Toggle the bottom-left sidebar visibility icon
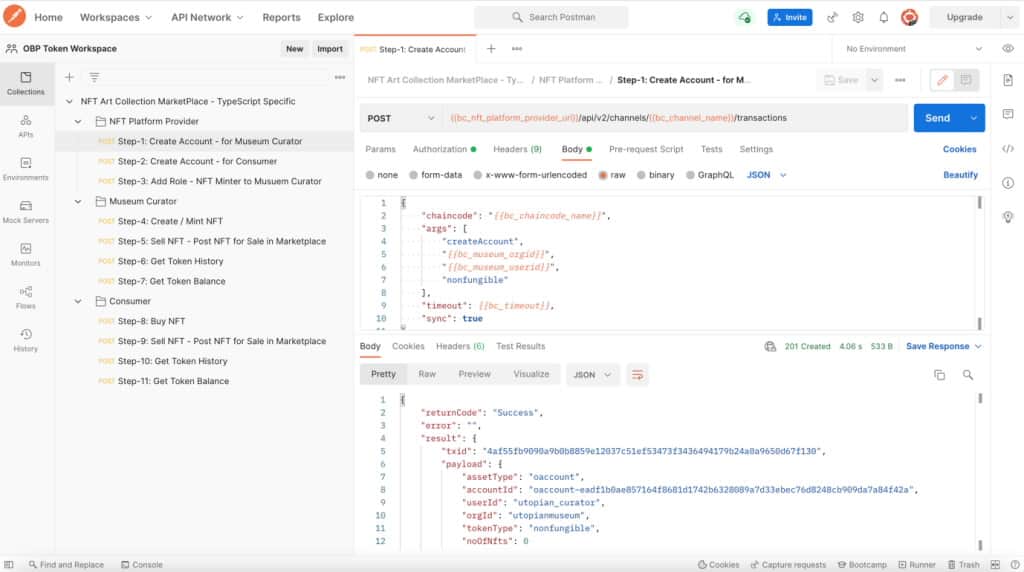Viewport: 1024px width, 572px height. click(8, 565)
